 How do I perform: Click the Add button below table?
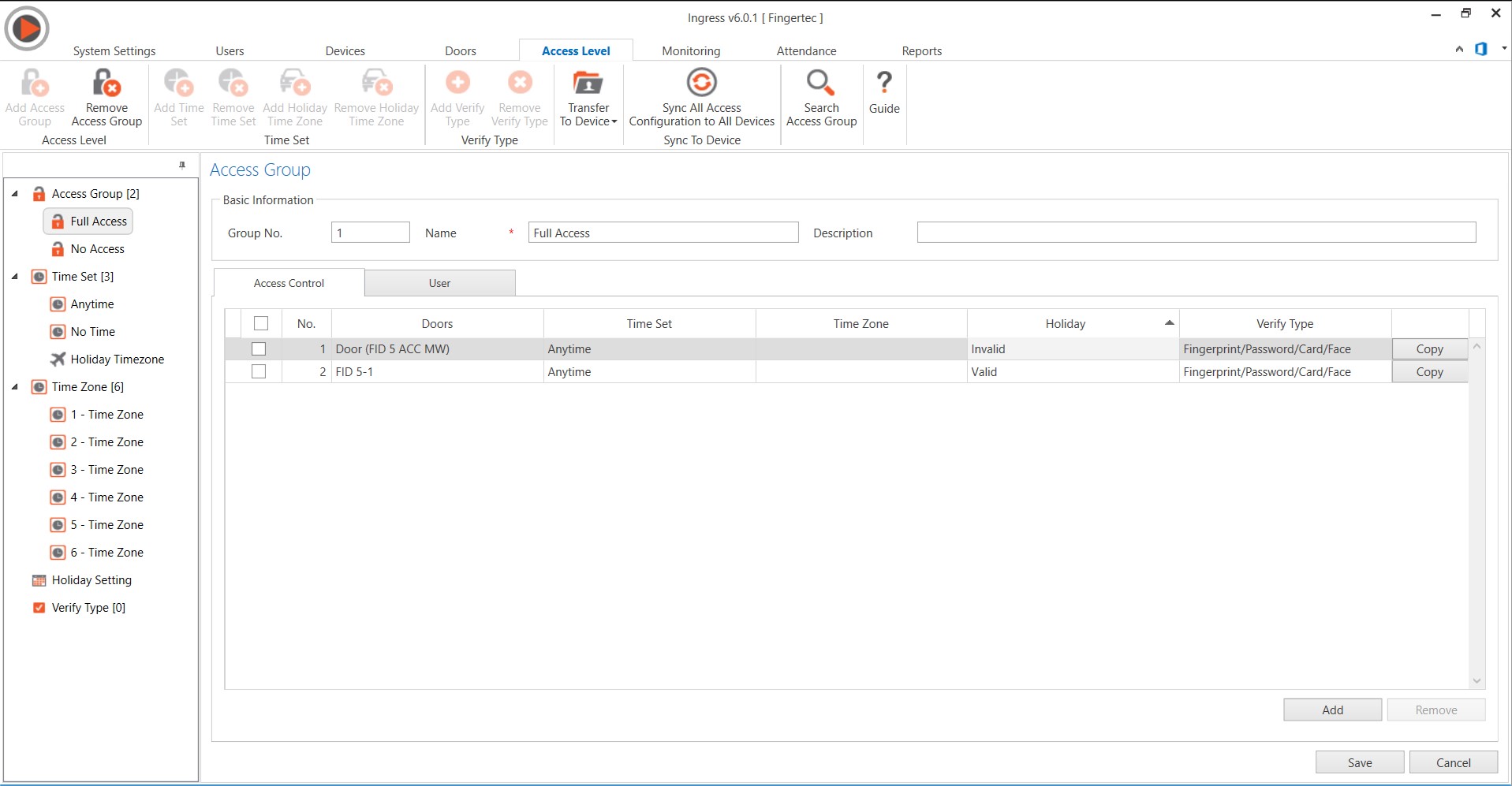[1331, 710]
